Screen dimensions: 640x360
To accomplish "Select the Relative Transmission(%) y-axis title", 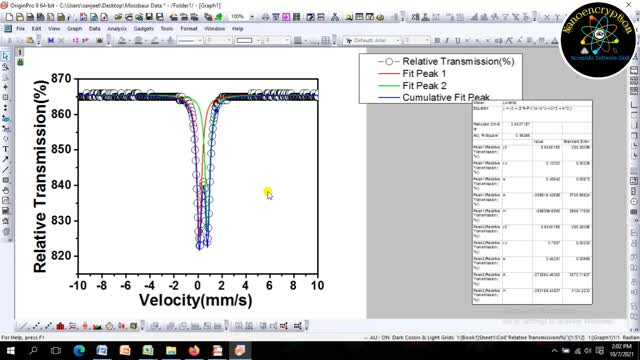I will pos(40,176).
